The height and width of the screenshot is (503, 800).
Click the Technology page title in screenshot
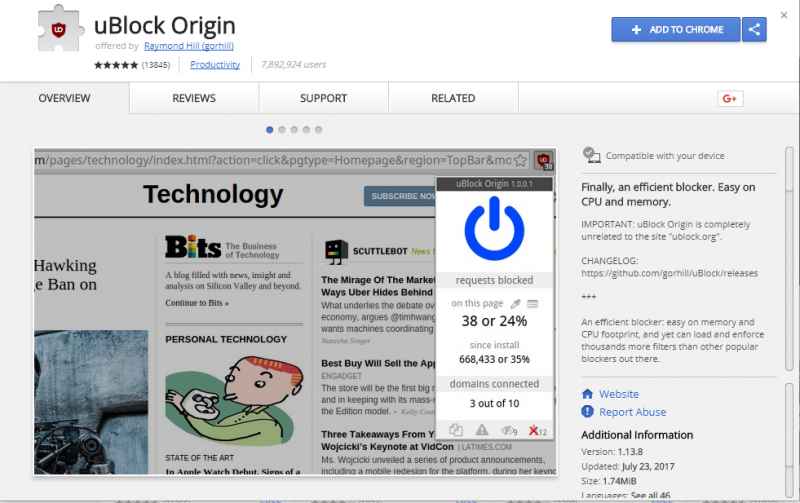tap(213, 194)
